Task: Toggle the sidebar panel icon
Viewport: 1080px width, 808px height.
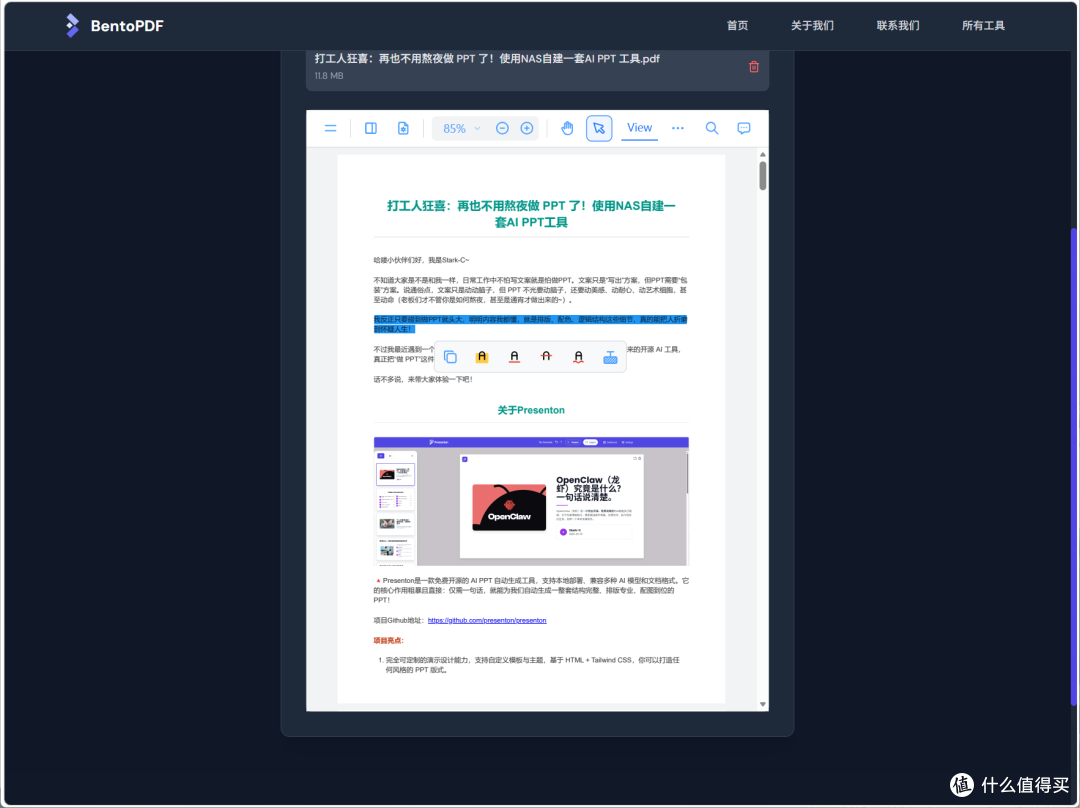Action: pyautogui.click(x=371, y=128)
